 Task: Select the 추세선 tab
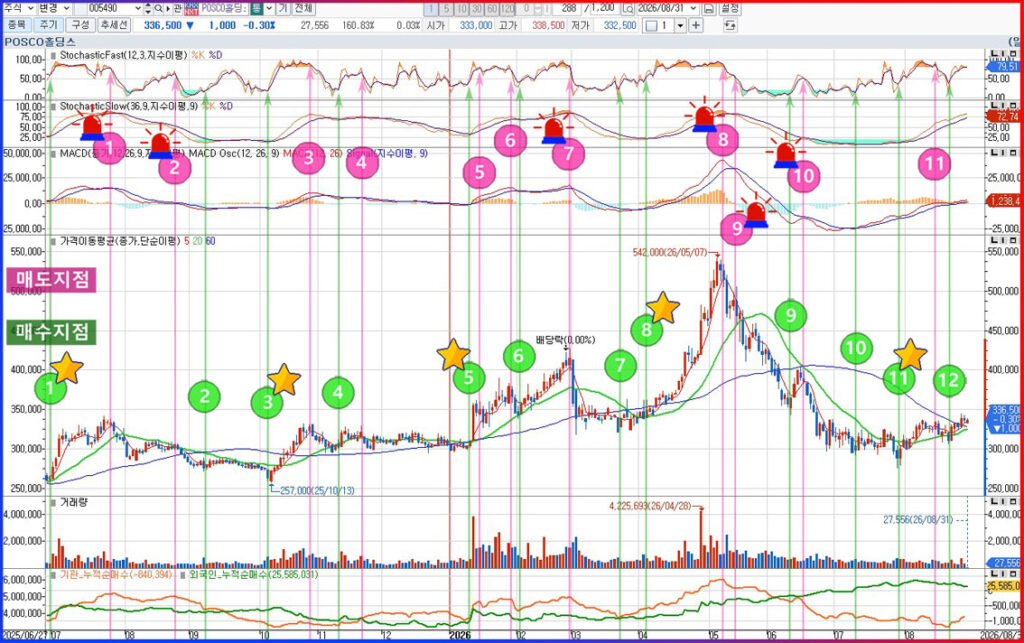114,25
